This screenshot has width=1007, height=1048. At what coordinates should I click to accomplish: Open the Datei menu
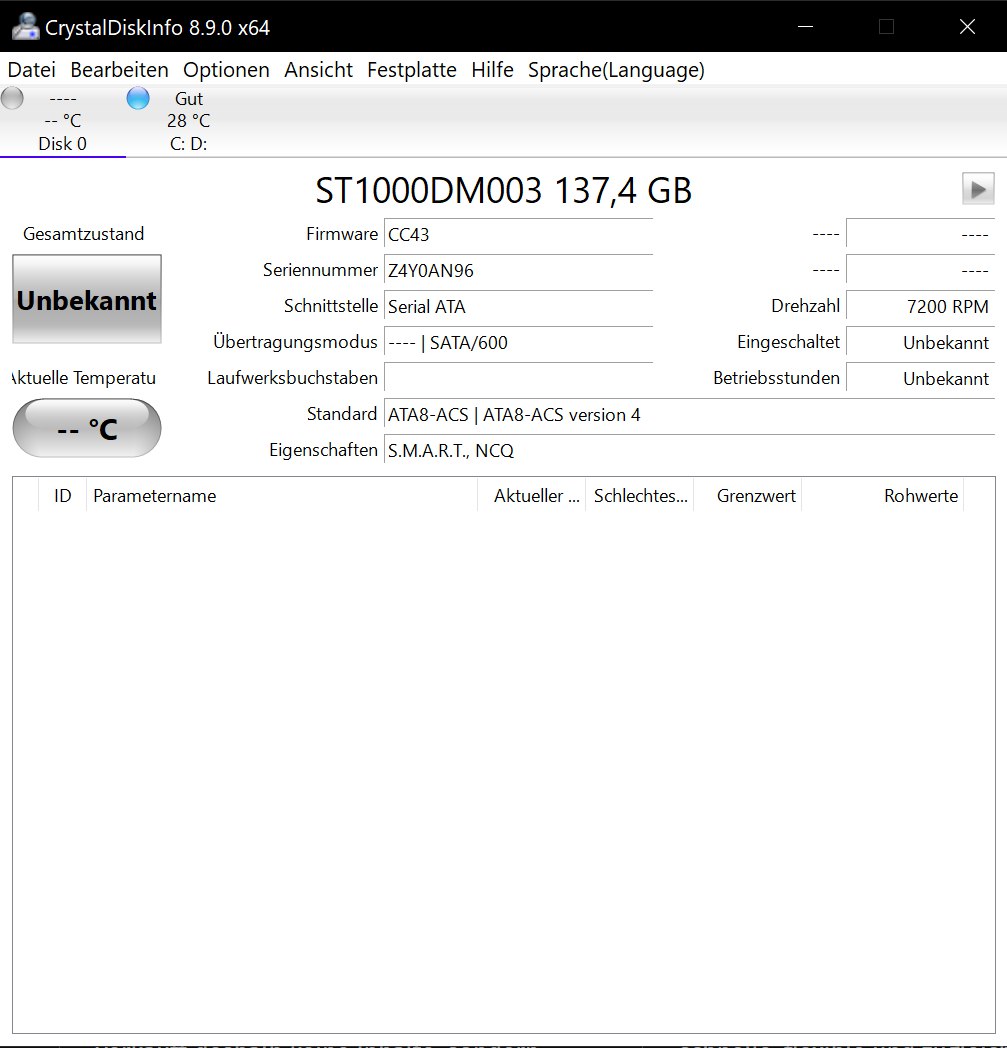(x=31, y=70)
